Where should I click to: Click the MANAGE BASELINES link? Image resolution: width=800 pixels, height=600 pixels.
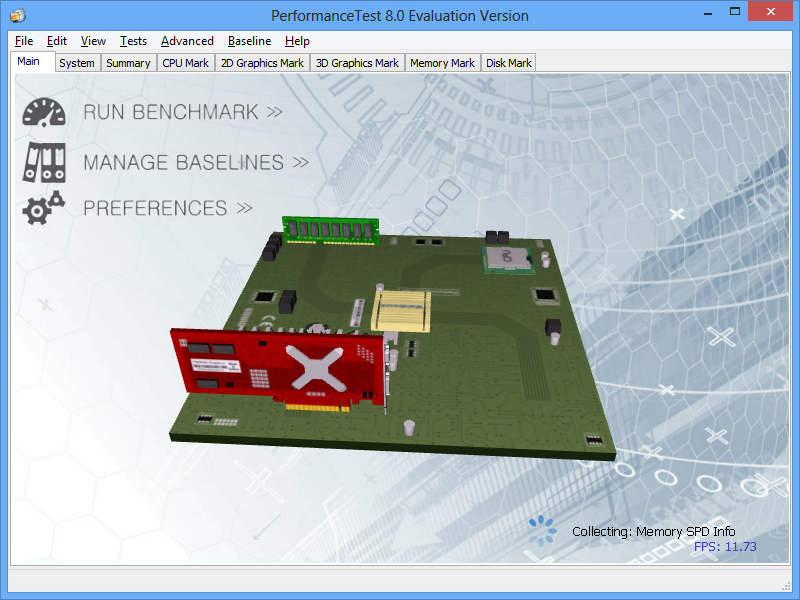[196, 163]
